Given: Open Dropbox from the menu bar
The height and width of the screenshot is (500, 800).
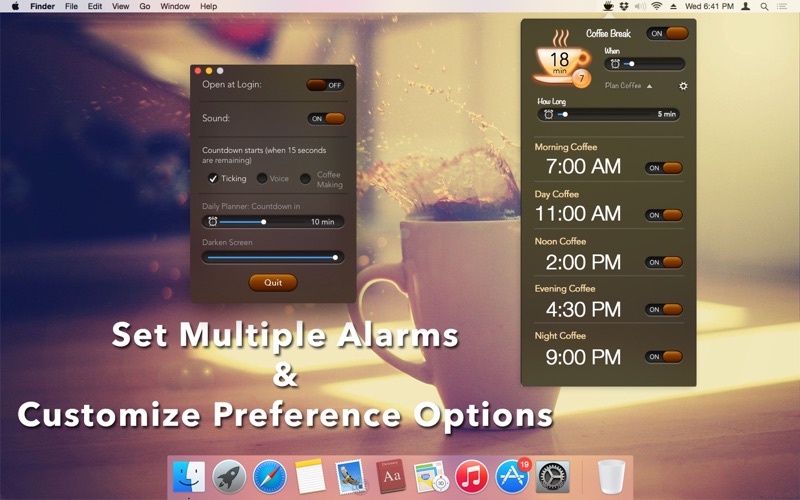Looking at the screenshot, I should pyautogui.click(x=624, y=6).
